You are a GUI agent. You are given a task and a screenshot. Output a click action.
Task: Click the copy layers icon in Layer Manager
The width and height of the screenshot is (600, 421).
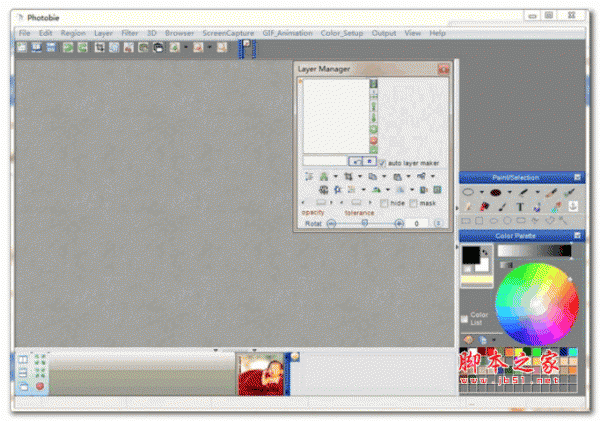tap(372, 176)
